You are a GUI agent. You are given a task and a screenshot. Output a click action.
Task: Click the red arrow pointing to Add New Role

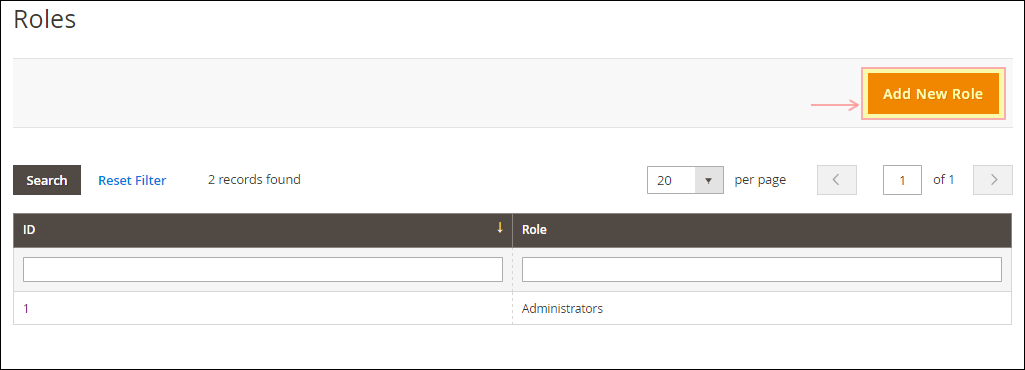(x=835, y=105)
